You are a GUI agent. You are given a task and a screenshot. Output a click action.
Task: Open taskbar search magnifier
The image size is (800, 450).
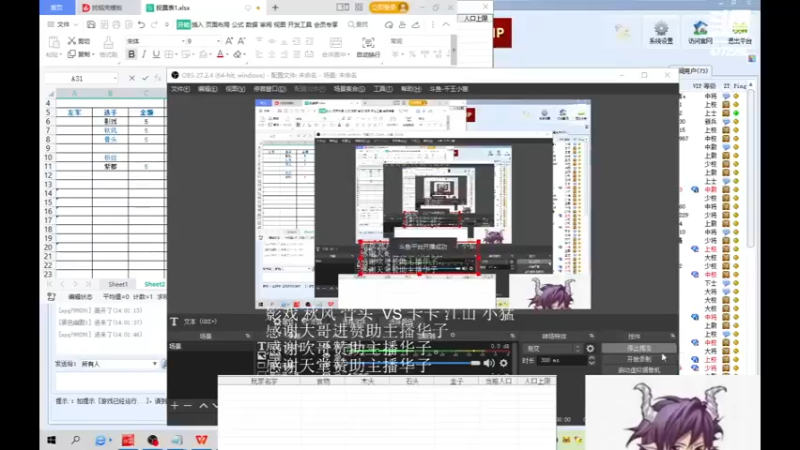(76, 440)
